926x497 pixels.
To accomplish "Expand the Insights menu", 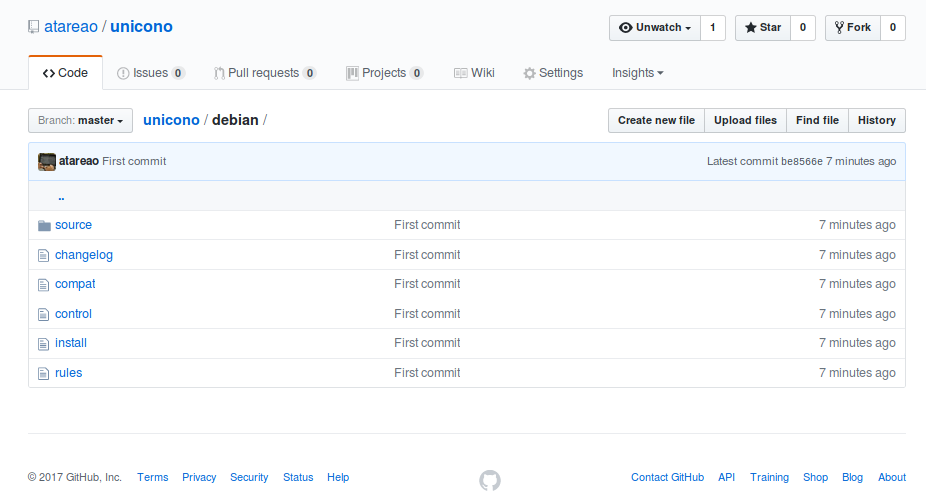I will pyautogui.click(x=637, y=73).
